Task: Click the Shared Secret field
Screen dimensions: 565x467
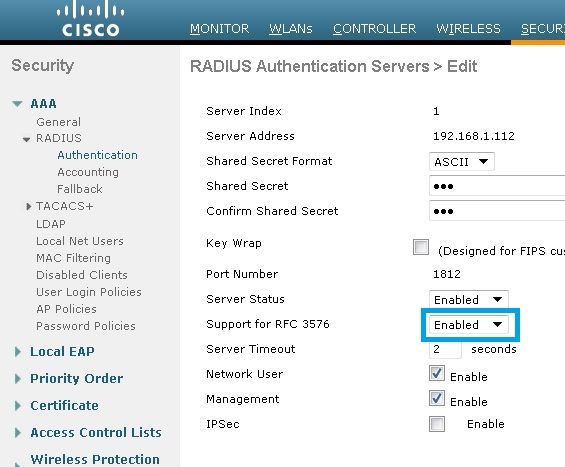Action: pos(497,186)
